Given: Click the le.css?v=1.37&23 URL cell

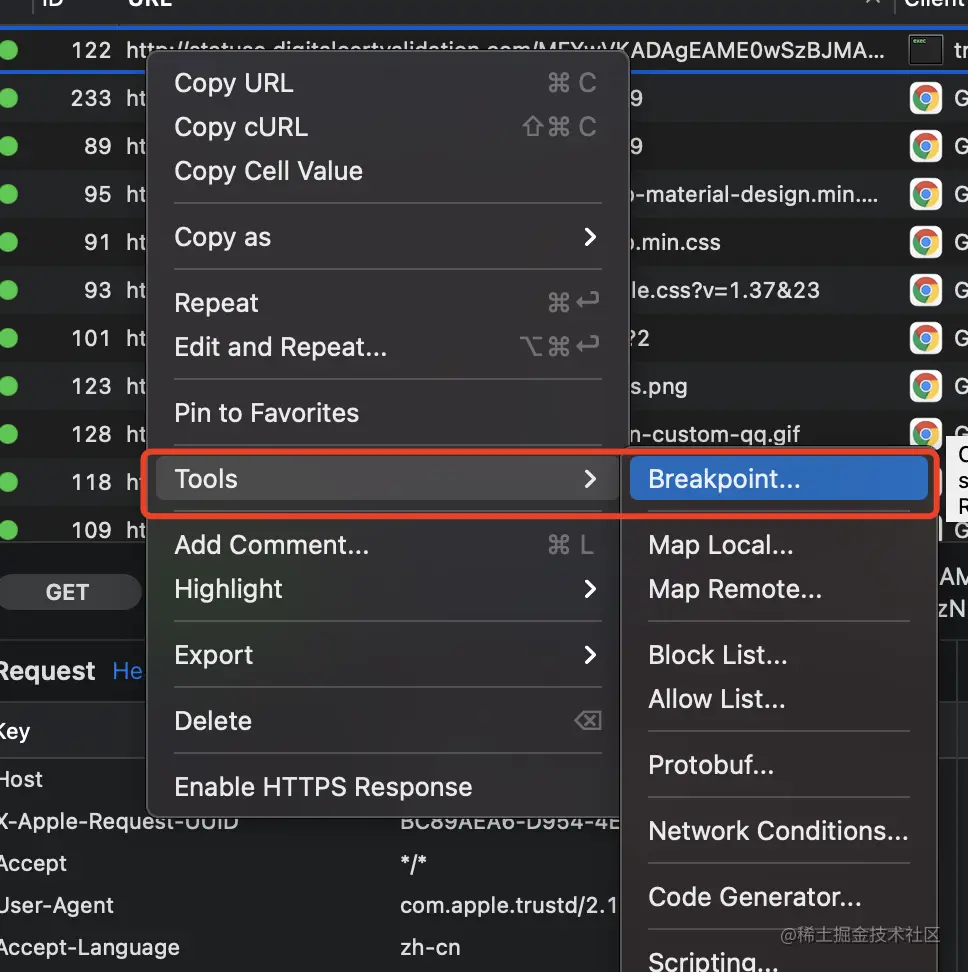Looking at the screenshot, I should click(x=725, y=290).
